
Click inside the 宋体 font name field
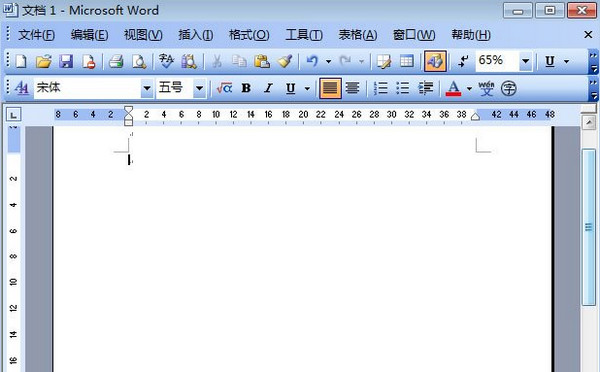pos(87,88)
